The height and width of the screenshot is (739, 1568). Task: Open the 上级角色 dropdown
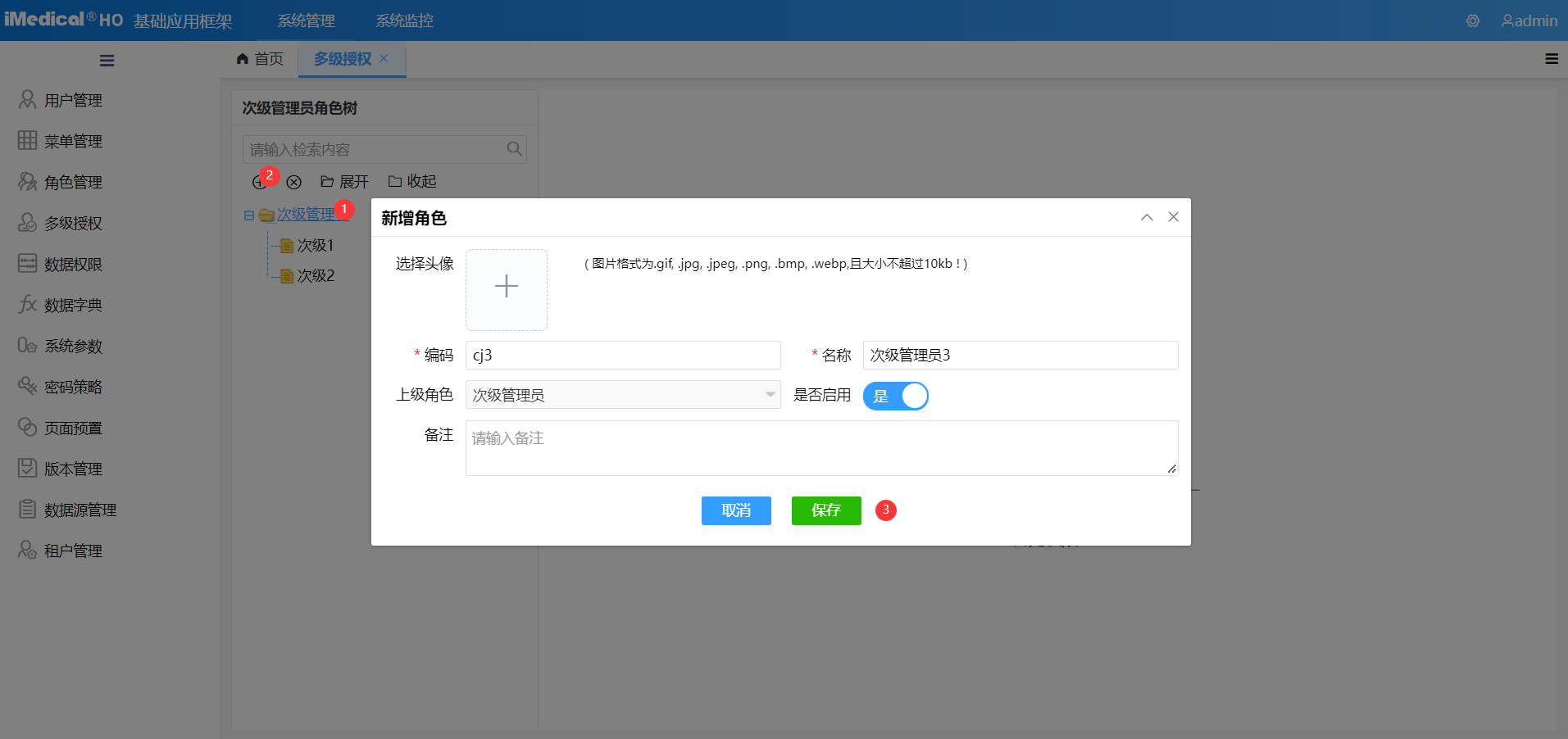click(621, 394)
